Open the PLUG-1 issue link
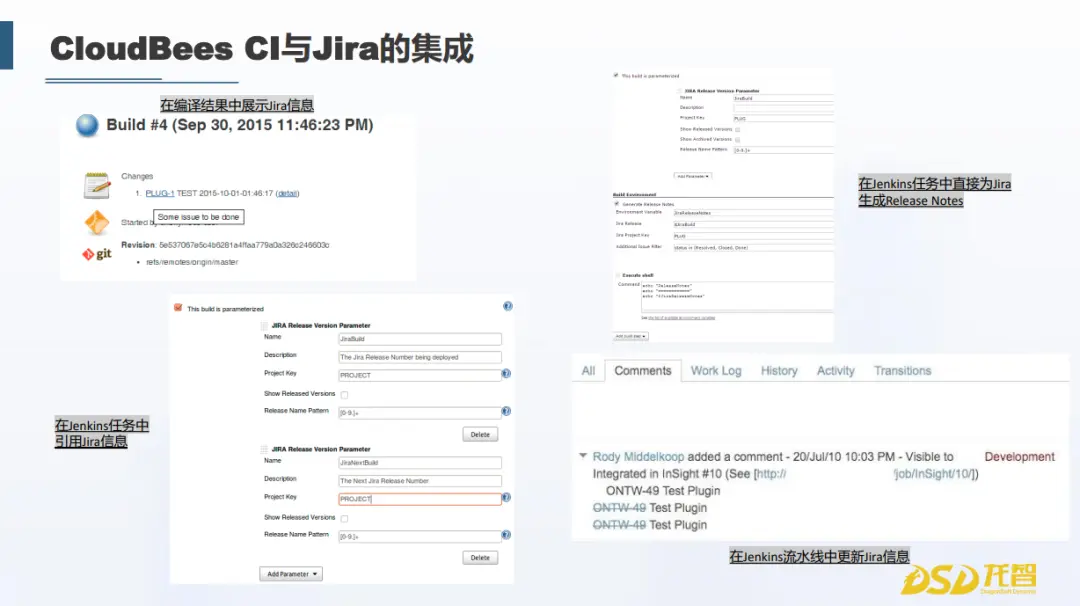Viewport: 1080px width, 606px height. click(x=160, y=194)
